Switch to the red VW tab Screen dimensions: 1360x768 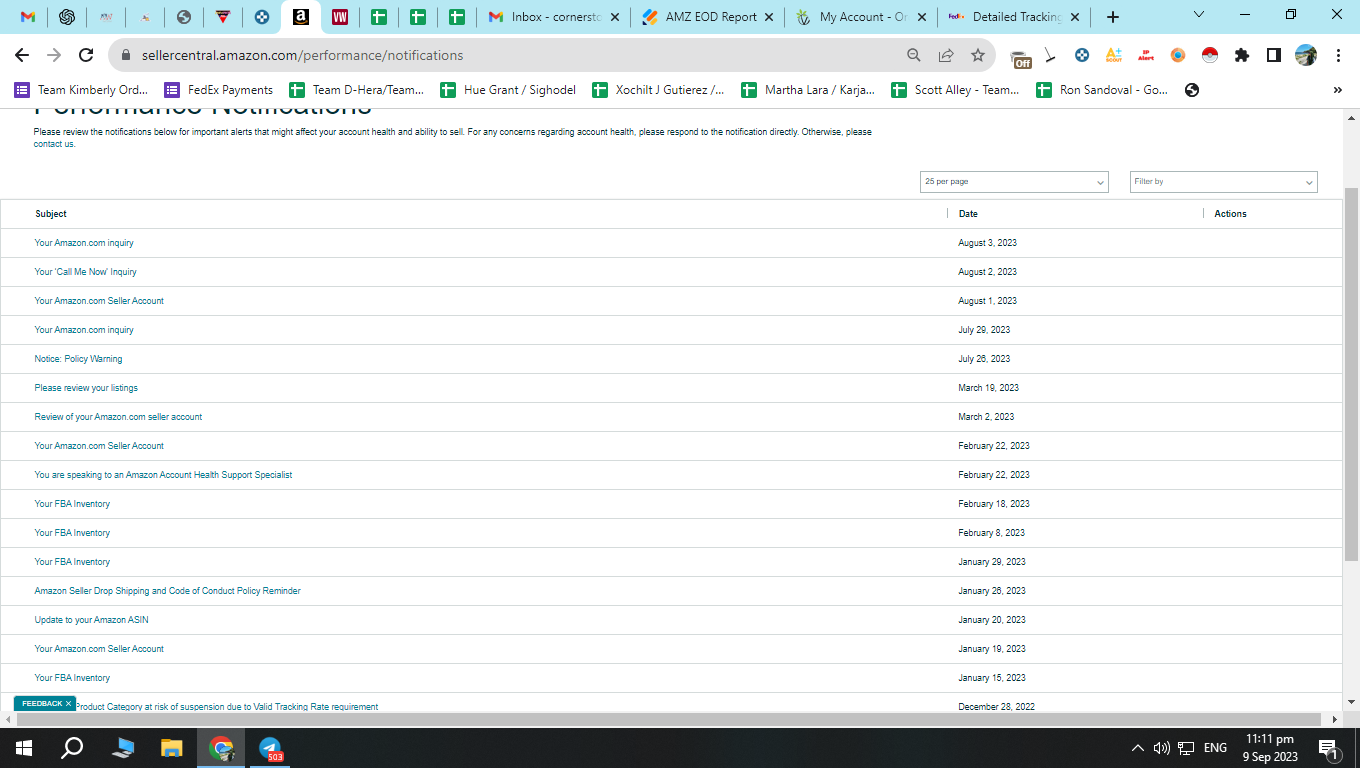tap(339, 17)
